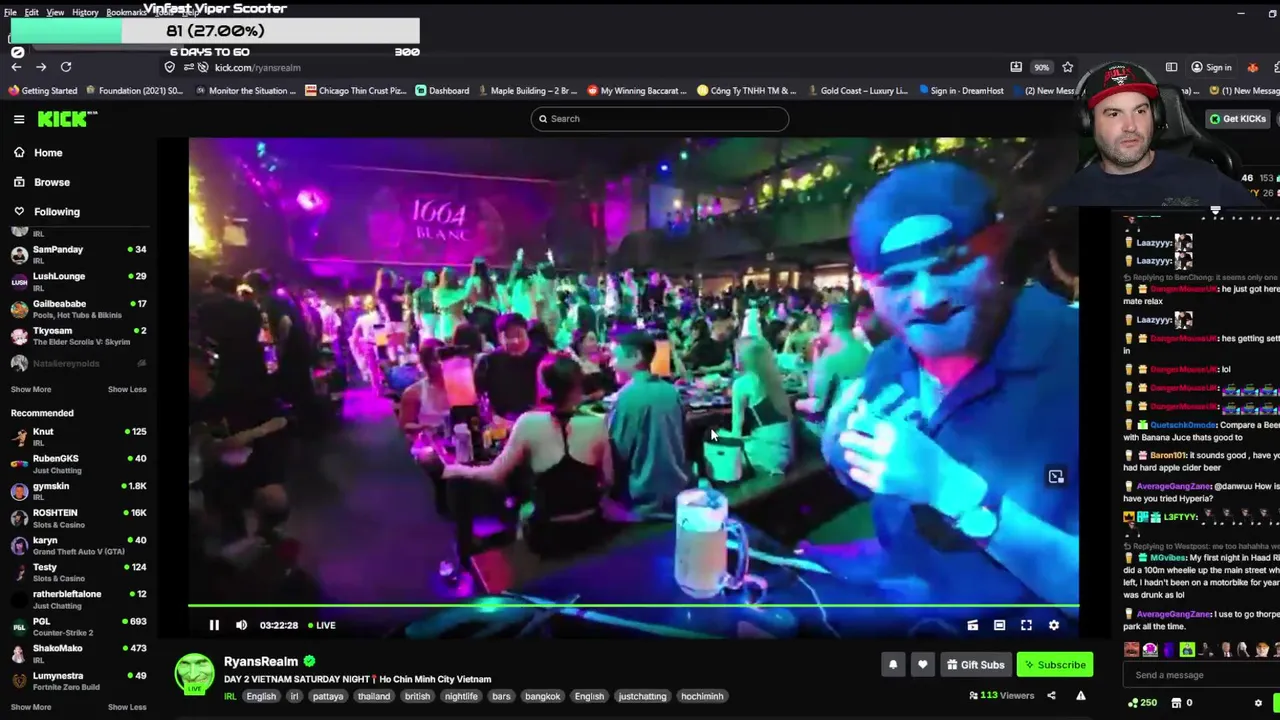This screenshot has height=720, width=1280.
Task: Expand Recommended list with Show More
Action: (x=31, y=707)
